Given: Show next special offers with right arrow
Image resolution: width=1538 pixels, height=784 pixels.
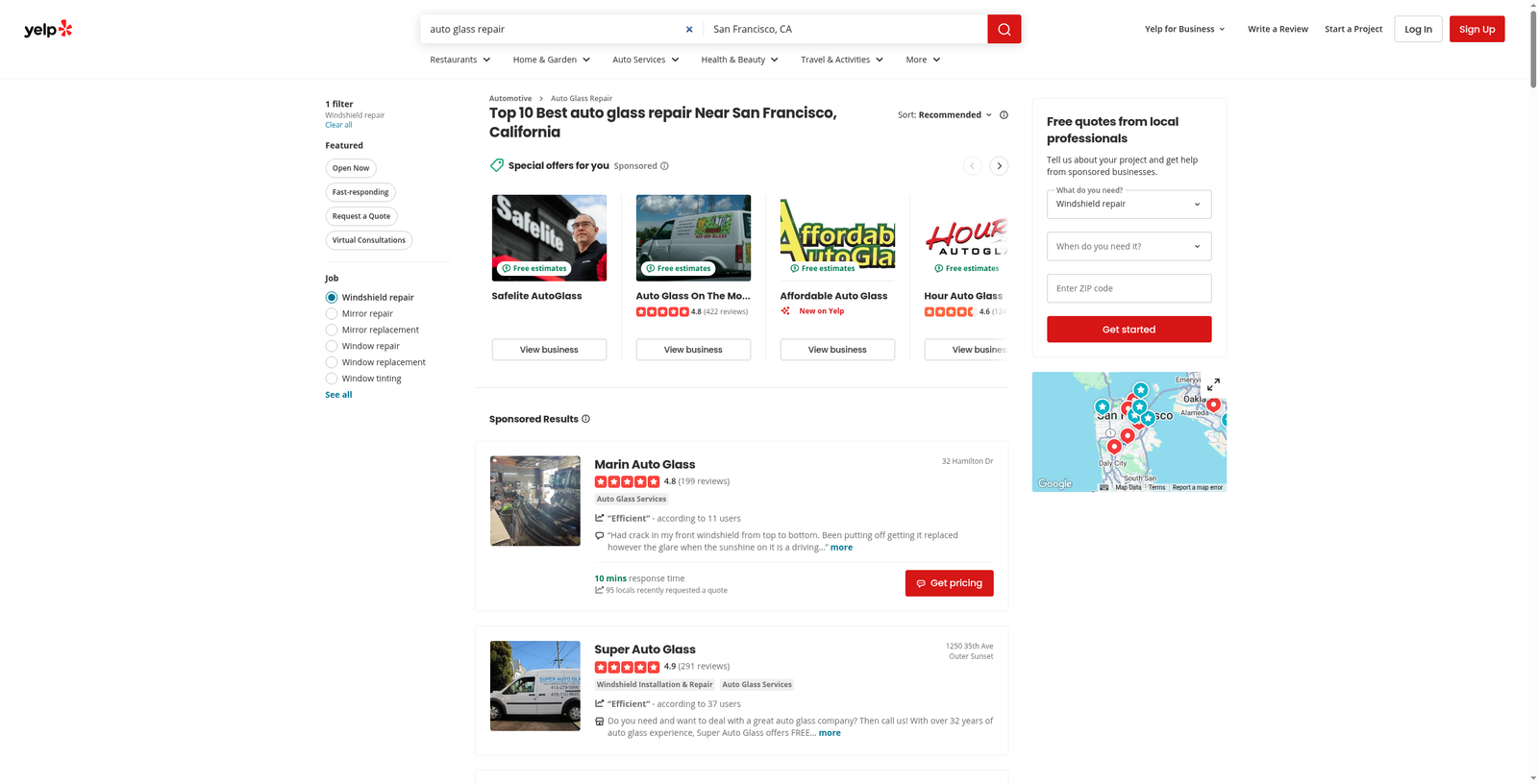Looking at the screenshot, I should pyautogui.click(x=999, y=166).
